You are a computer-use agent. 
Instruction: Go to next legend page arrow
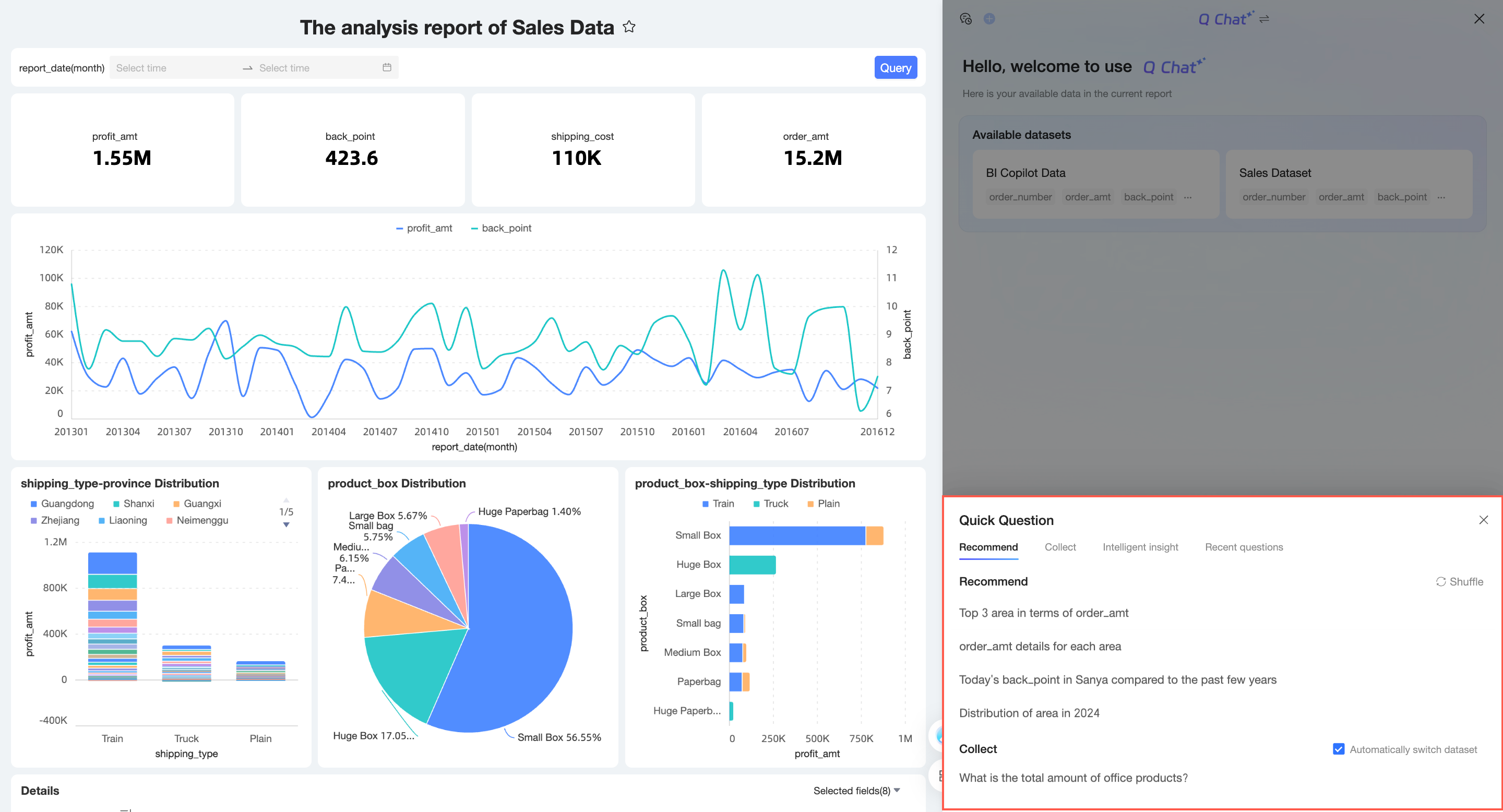(286, 525)
